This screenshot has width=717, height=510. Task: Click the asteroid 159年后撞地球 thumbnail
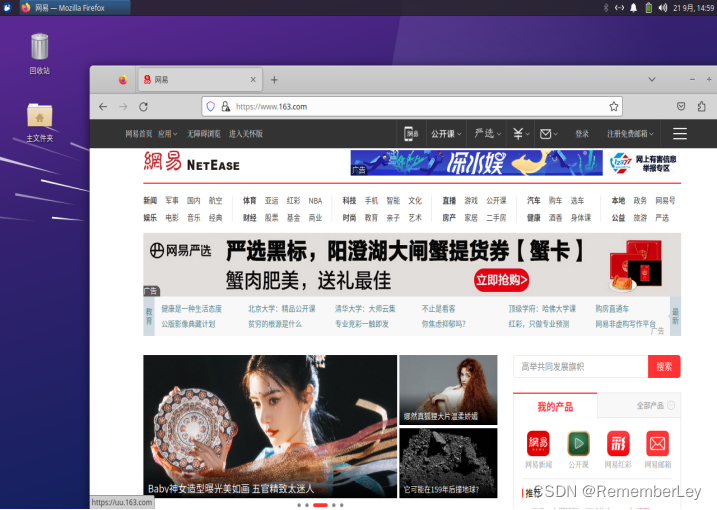tap(448, 463)
